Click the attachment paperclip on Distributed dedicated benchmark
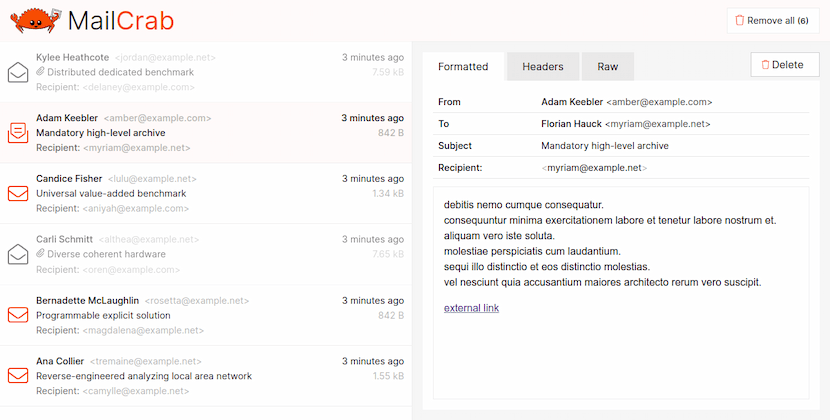This screenshot has height=420, width=830. coord(40,72)
